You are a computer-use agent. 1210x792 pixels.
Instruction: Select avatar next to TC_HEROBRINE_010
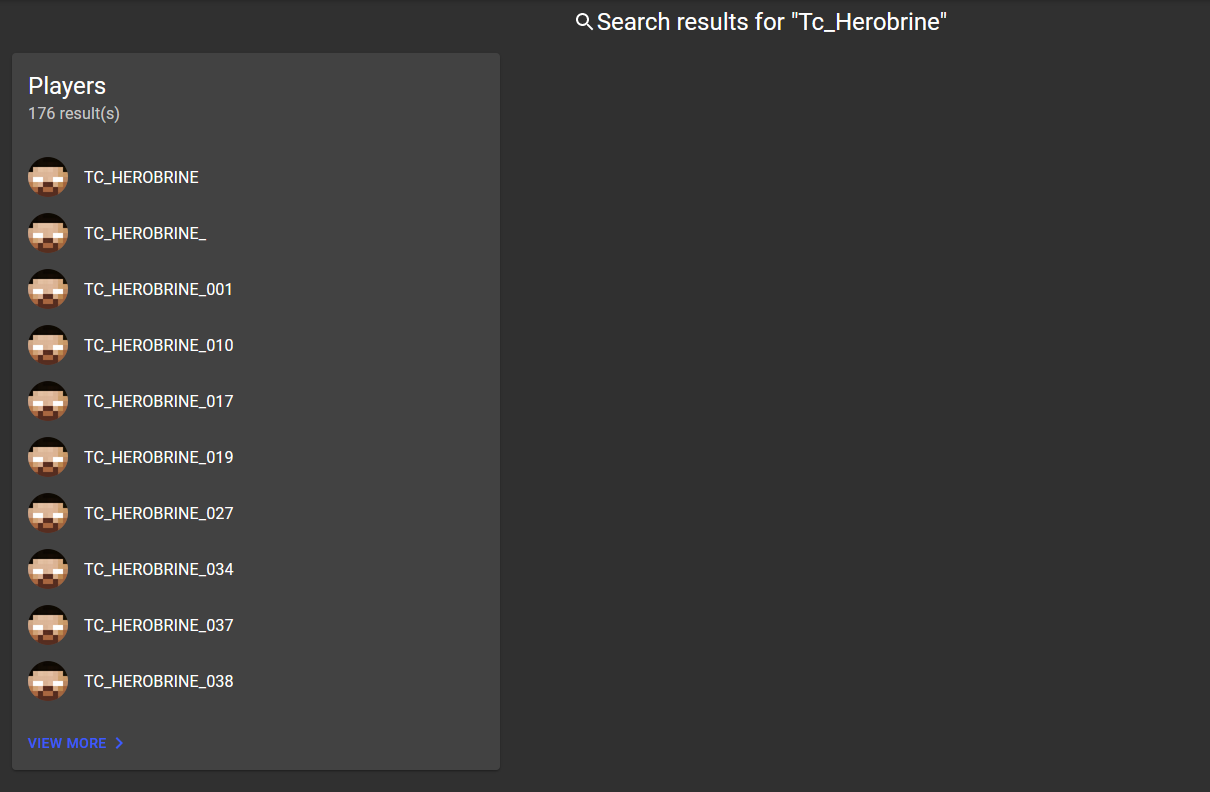pos(48,345)
